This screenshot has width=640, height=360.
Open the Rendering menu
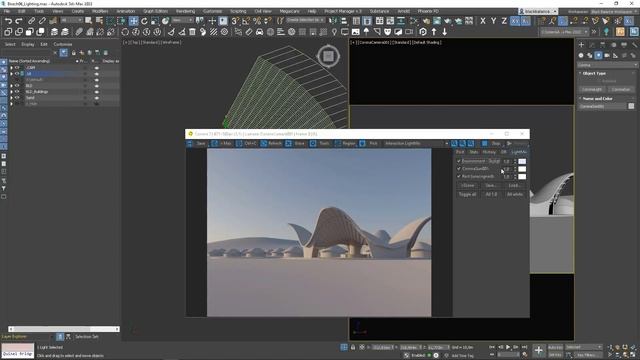[185, 11]
